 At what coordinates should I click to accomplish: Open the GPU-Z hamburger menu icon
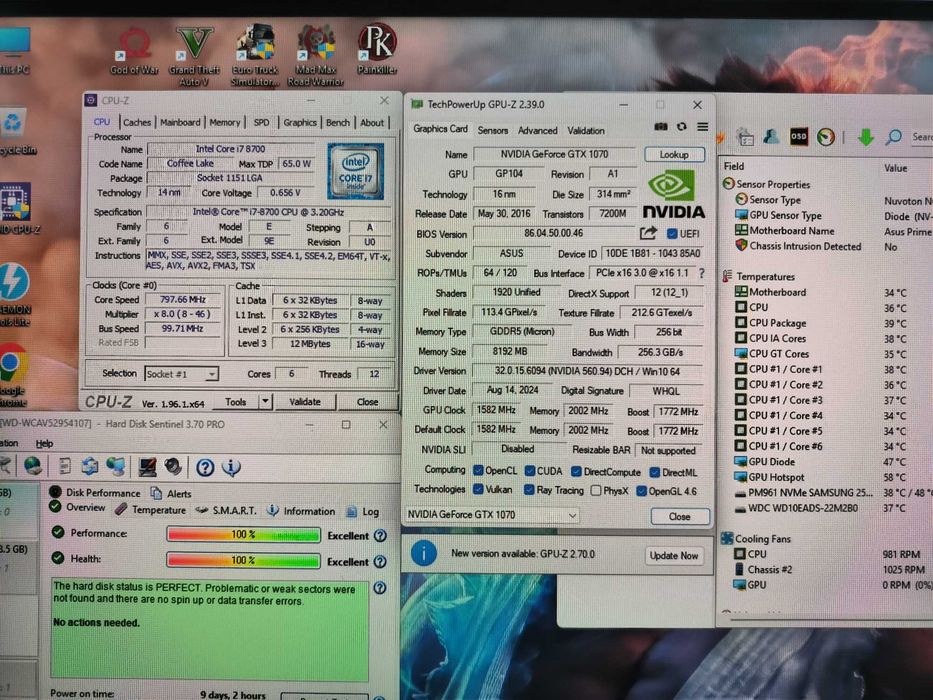point(703,126)
